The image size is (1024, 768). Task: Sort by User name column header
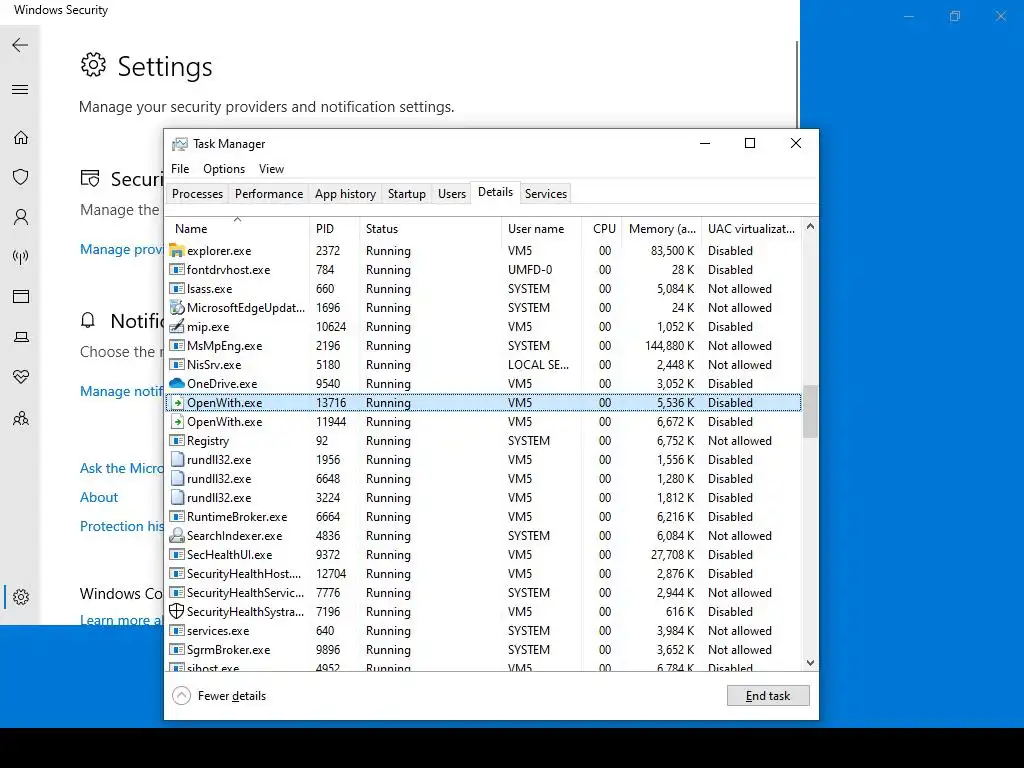pyautogui.click(x=541, y=229)
